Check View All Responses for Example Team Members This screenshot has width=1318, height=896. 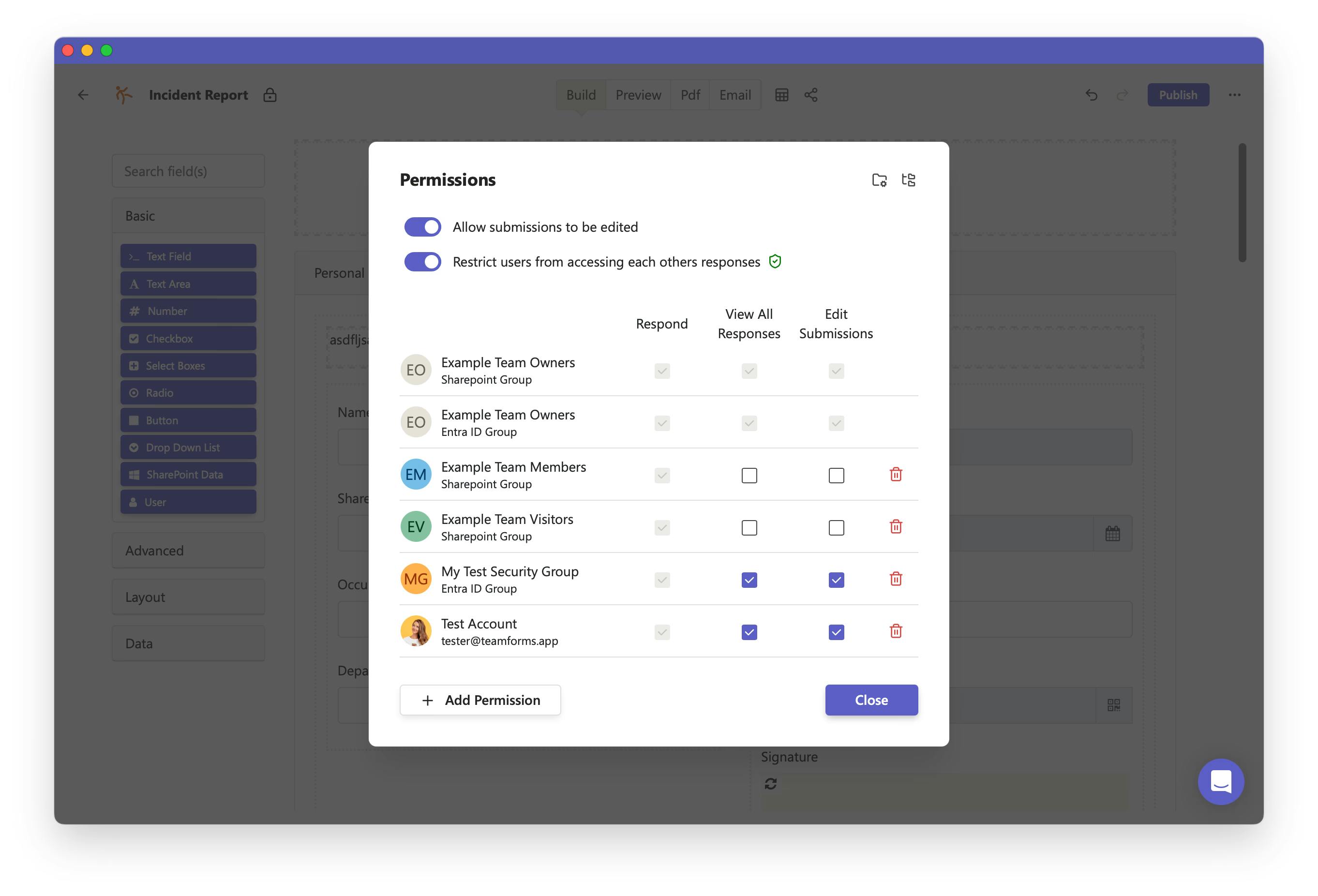coord(749,475)
